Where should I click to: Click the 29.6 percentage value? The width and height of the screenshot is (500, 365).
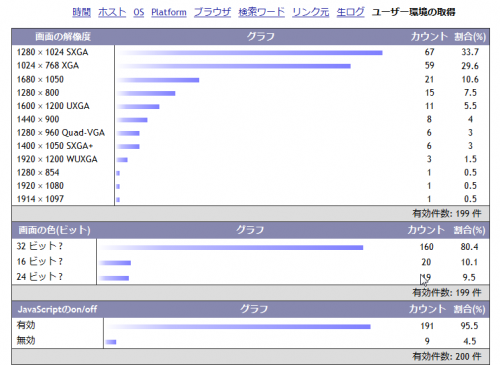470,66
